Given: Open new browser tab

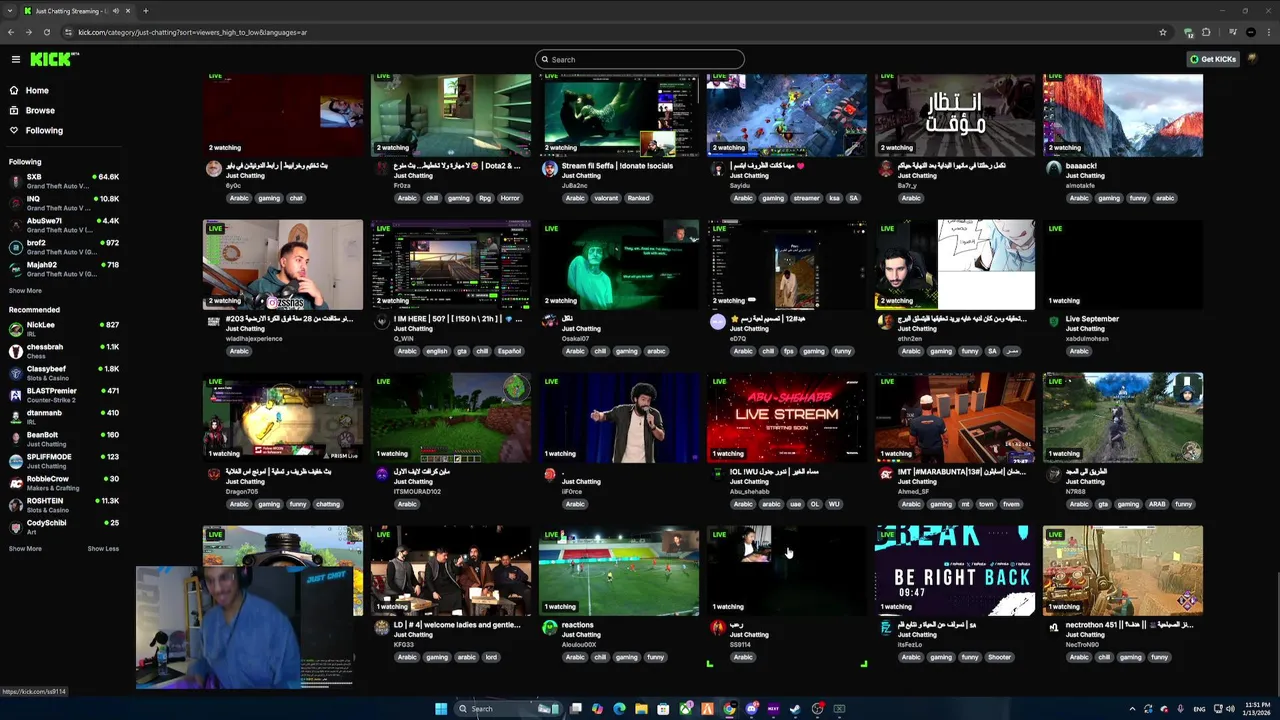Looking at the screenshot, I should click(146, 11).
